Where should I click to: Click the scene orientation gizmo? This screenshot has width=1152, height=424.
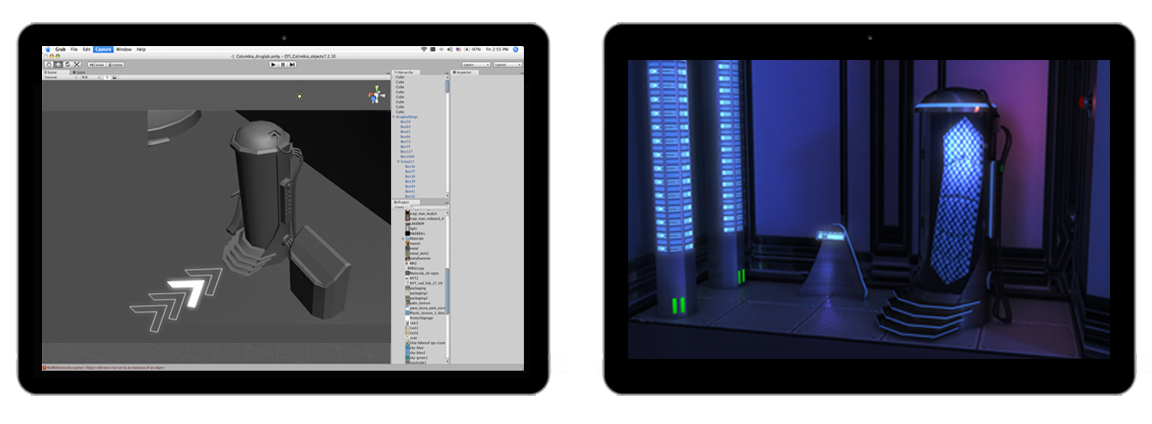(x=375, y=97)
